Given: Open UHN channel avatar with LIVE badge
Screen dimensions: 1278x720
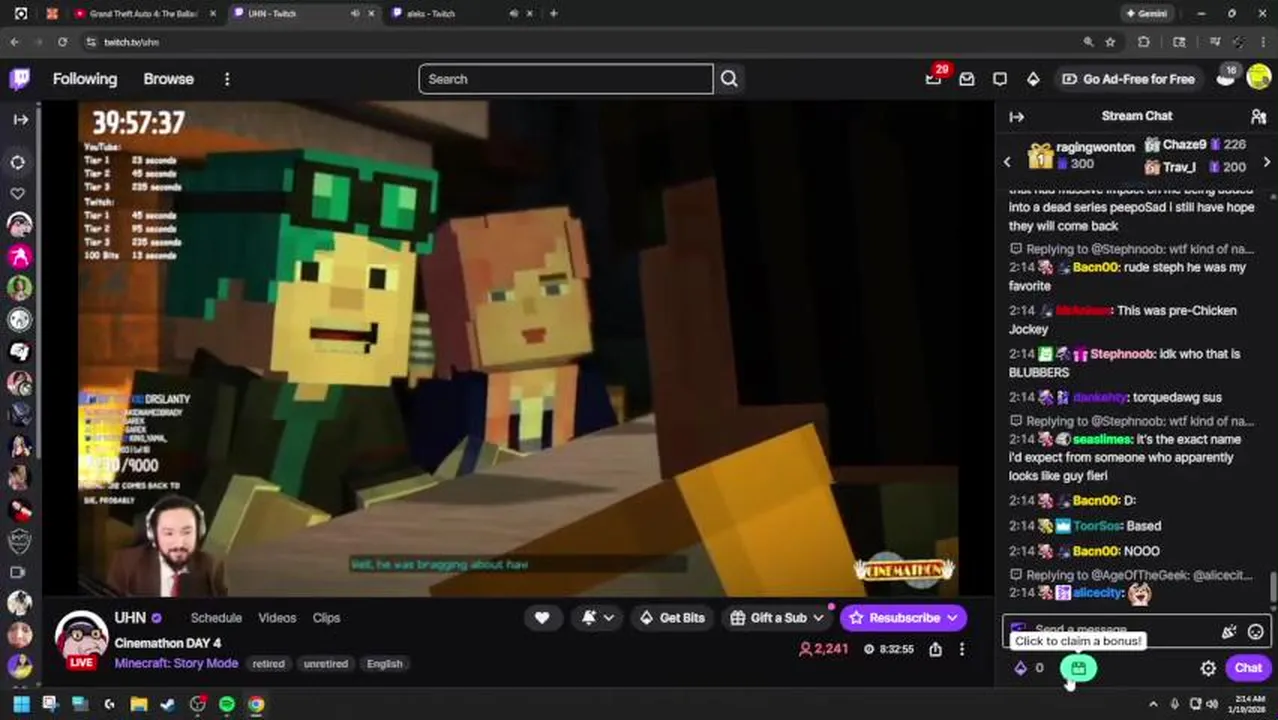Looking at the screenshot, I should coord(81,639).
